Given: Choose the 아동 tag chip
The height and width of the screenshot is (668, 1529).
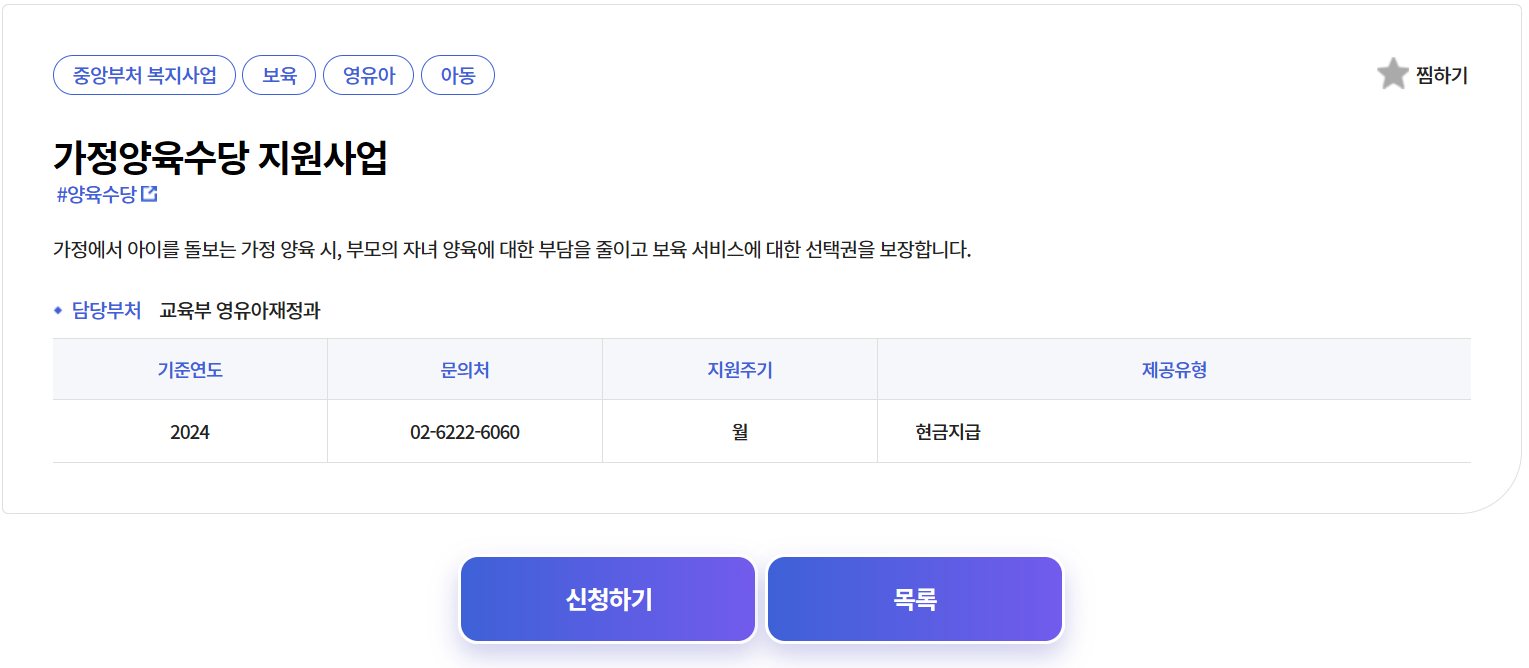Looking at the screenshot, I should pyautogui.click(x=458, y=75).
